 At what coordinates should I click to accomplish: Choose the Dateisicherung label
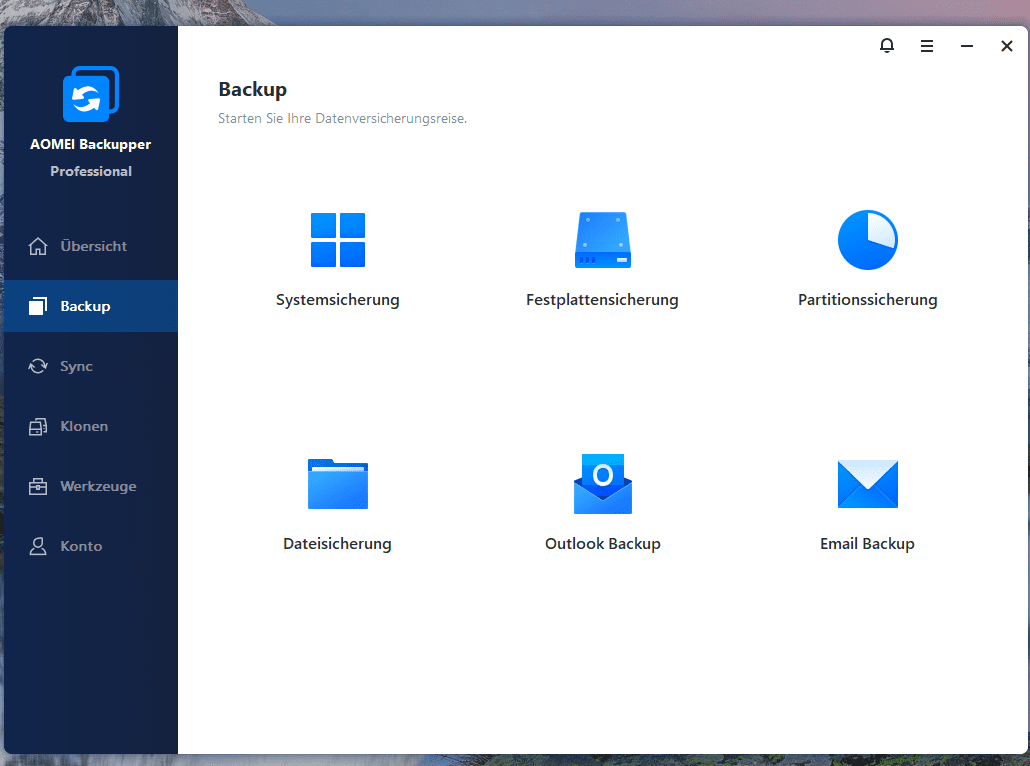click(338, 544)
